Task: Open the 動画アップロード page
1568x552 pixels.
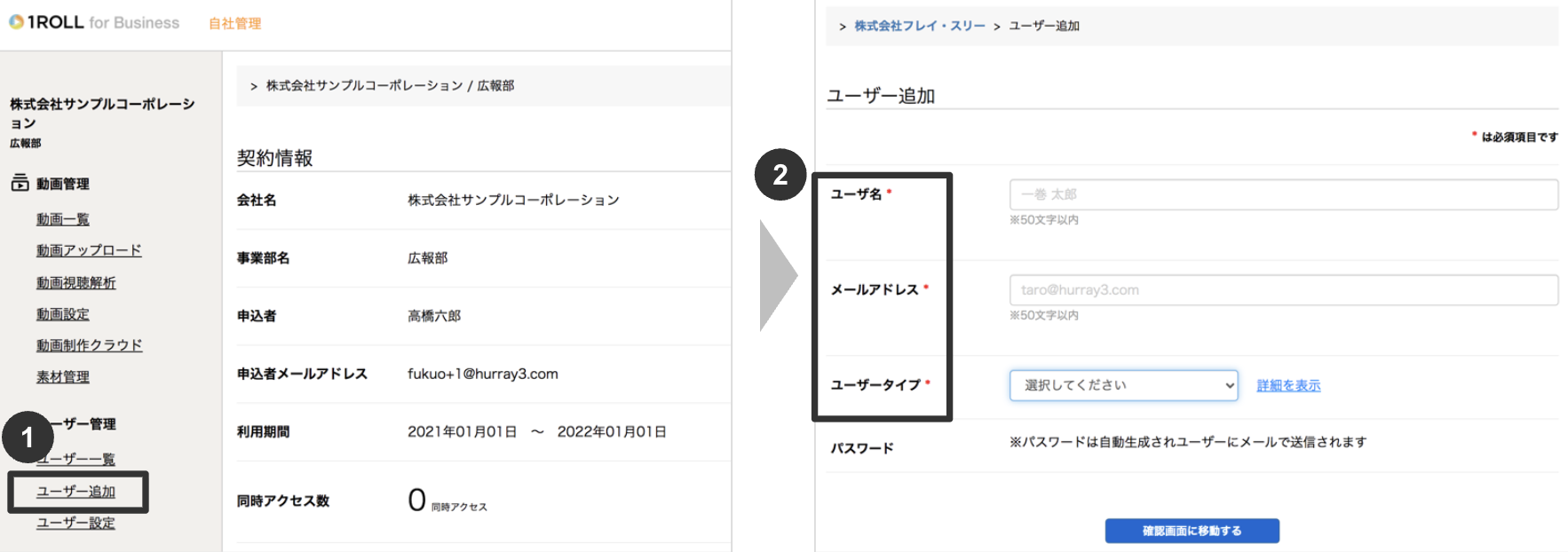Action: point(88,250)
